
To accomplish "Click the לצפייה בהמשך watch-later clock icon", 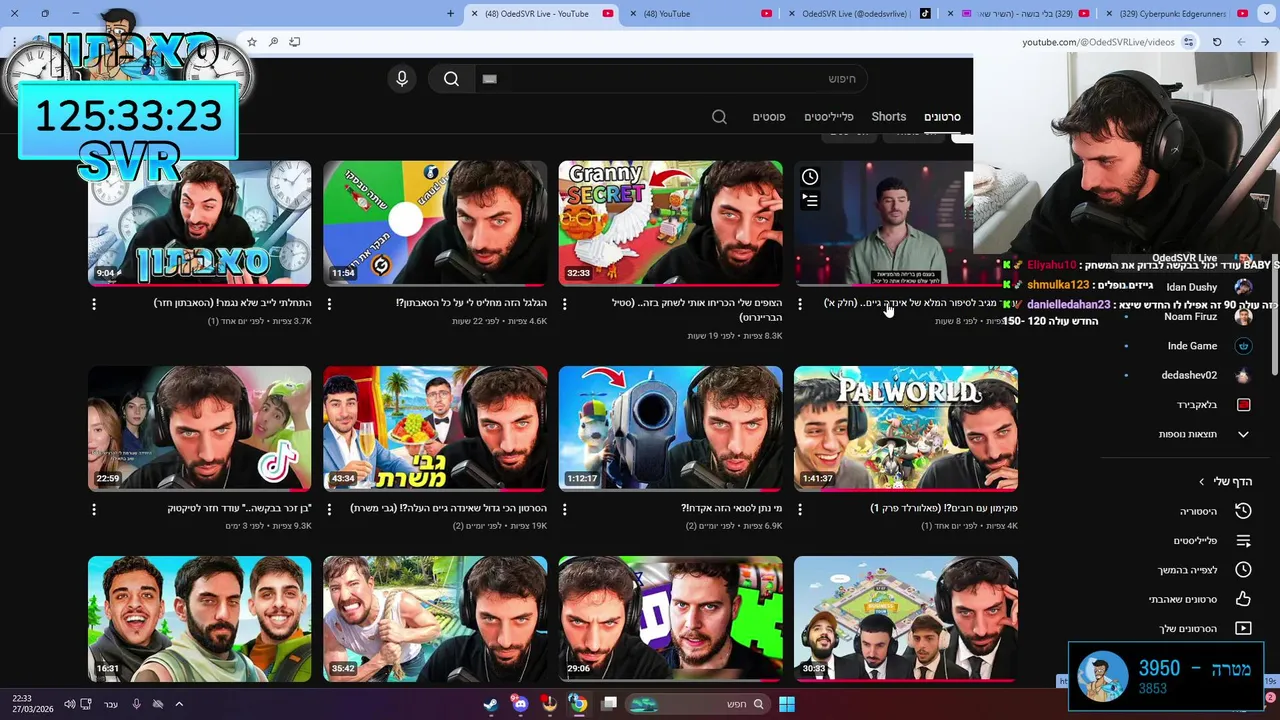I will pyautogui.click(x=1243, y=570).
